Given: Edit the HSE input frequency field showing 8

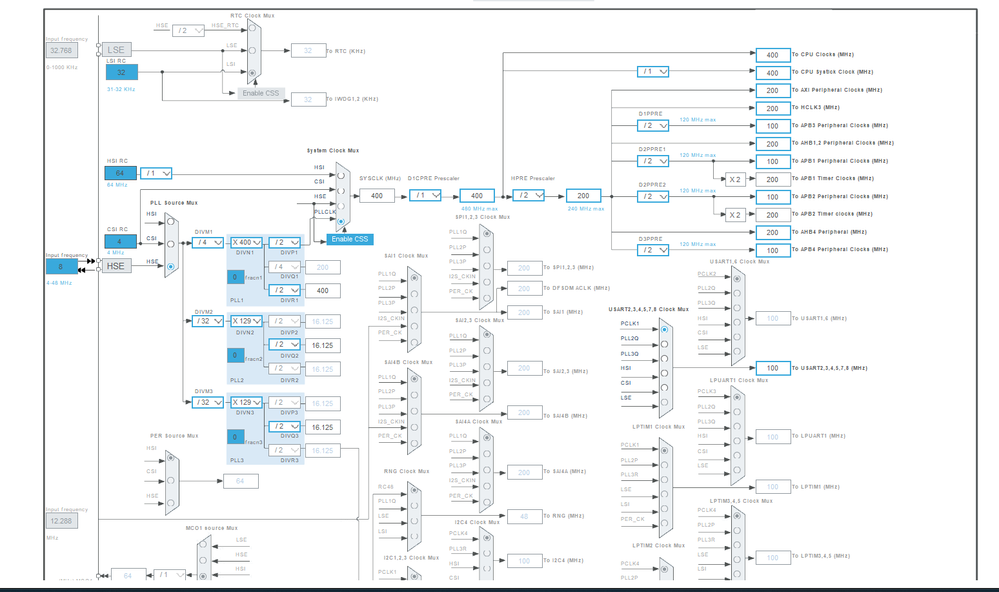Looking at the screenshot, I should 61,267.
